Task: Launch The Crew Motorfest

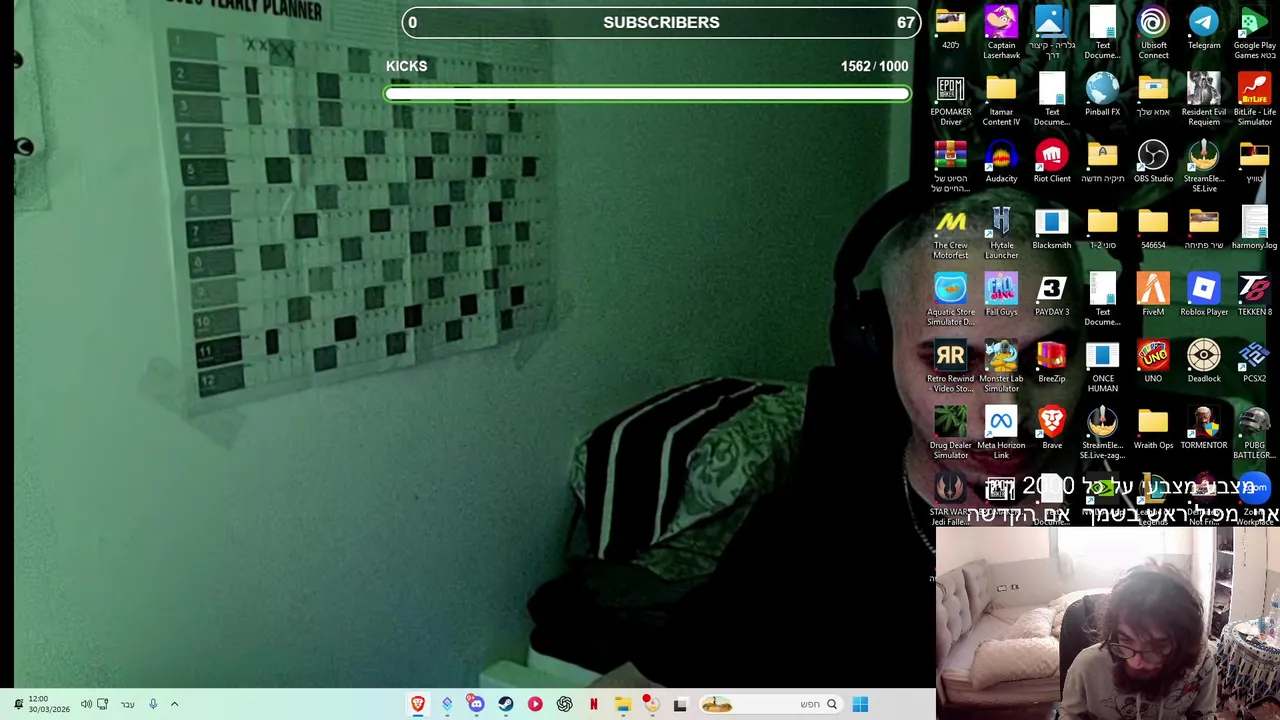Action: [x=950, y=233]
